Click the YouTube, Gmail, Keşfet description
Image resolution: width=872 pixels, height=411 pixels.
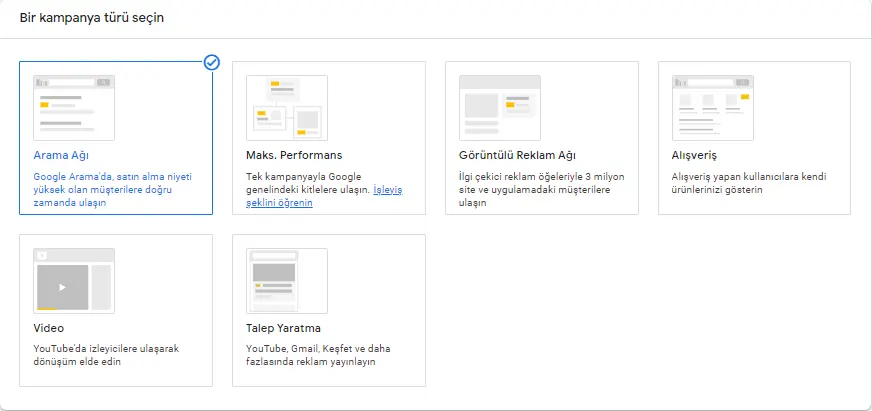318,355
